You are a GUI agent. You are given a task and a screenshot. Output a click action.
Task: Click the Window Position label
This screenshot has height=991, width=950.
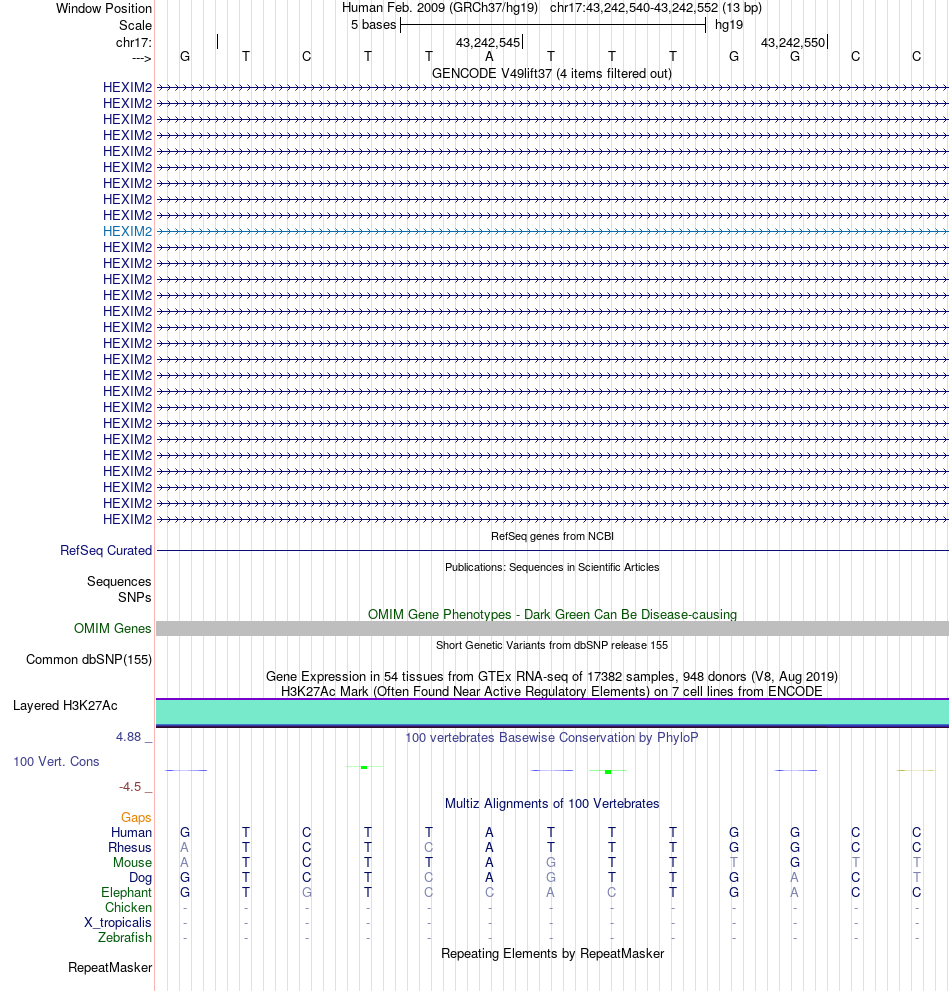click(104, 9)
